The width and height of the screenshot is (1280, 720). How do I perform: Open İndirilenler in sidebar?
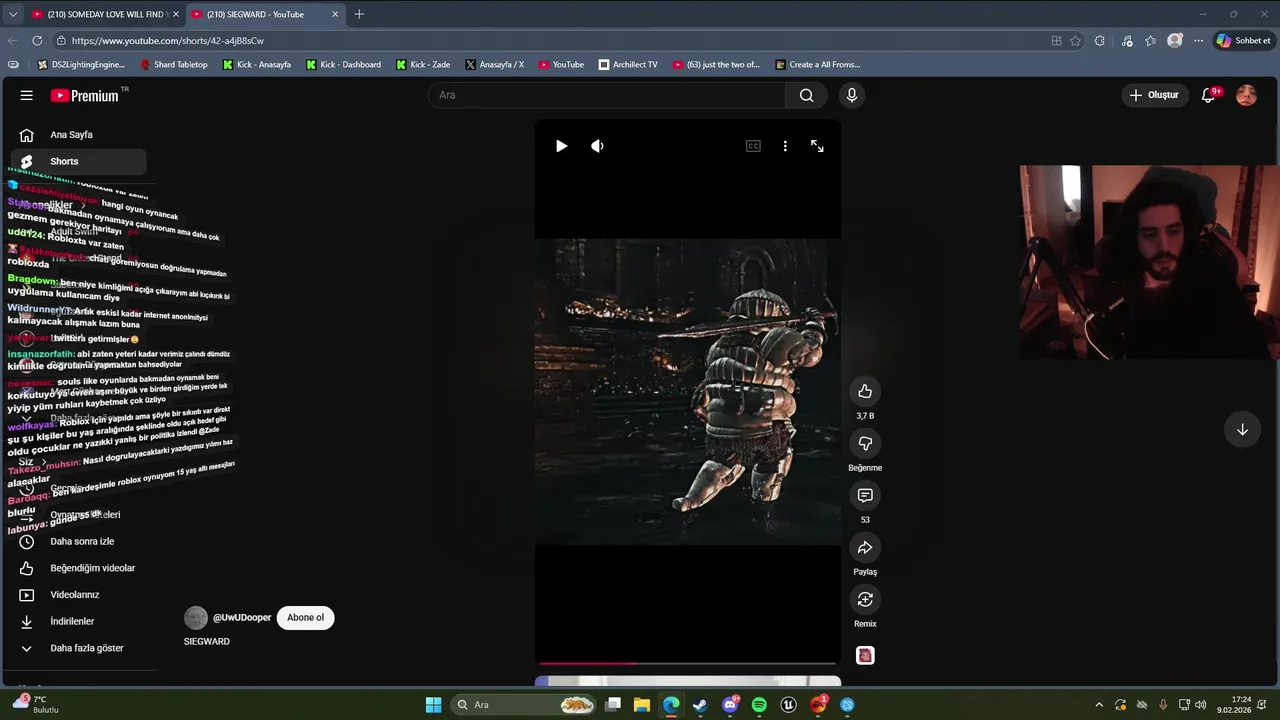click(x=78, y=621)
